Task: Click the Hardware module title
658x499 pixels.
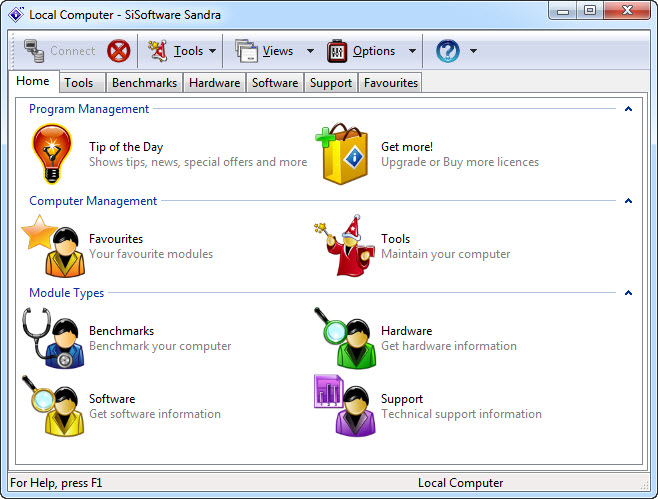Action: (x=407, y=331)
